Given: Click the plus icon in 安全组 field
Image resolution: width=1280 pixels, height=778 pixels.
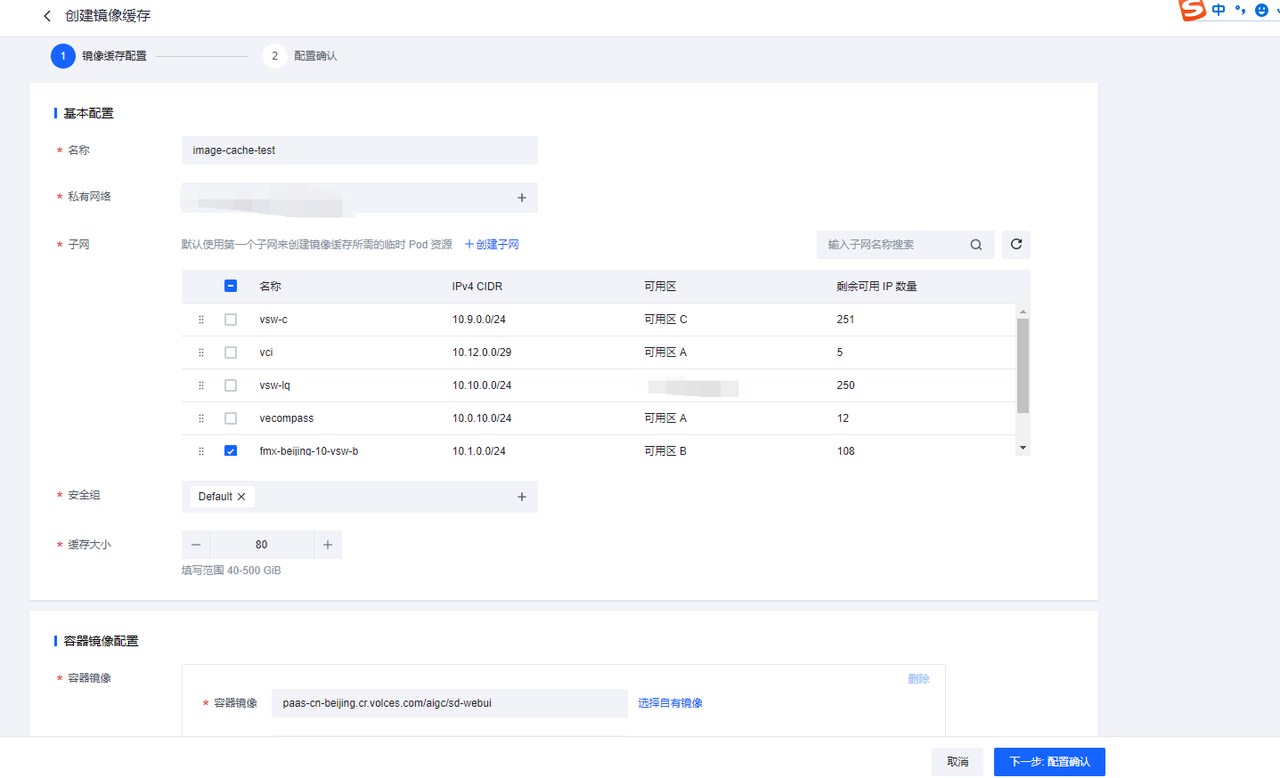Looking at the screenshot, I should pyautogui.click(x=521, y=497).
